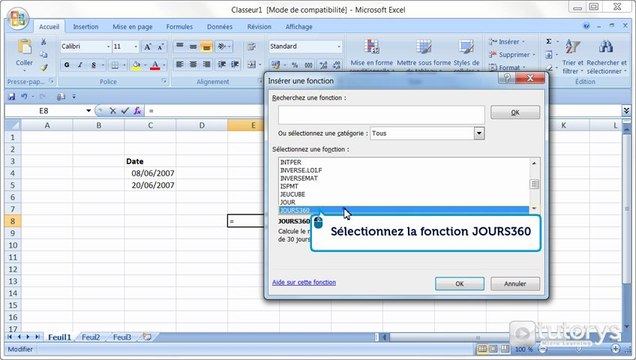Open the Feuil2 sheet tab
The image size is (636, 360).
click(90, 337)
